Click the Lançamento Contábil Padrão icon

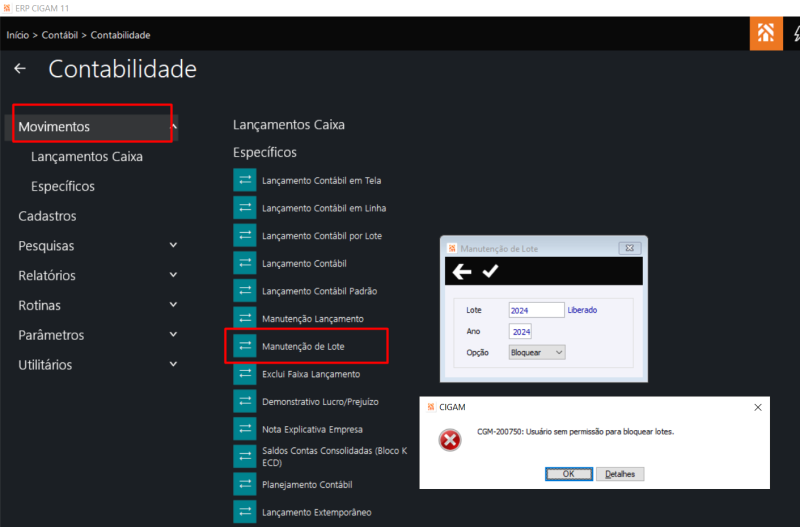[245, 290]
